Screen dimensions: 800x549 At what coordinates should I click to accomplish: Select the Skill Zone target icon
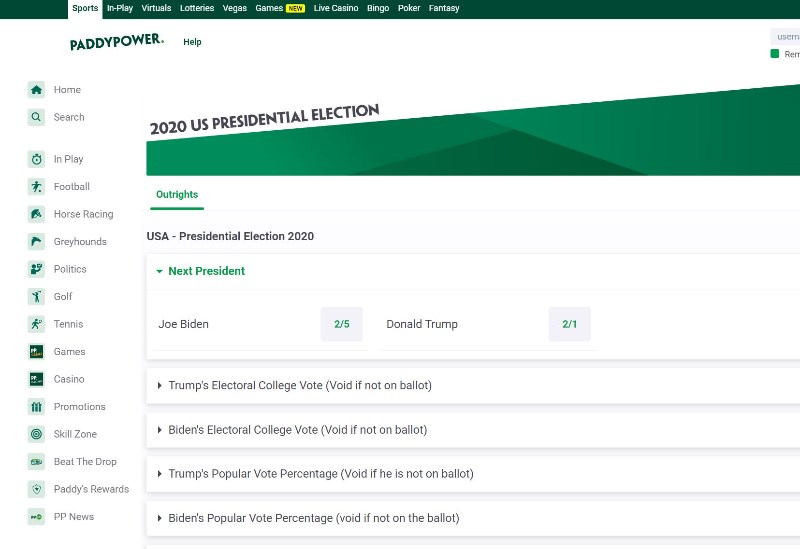tap(36, 434)
